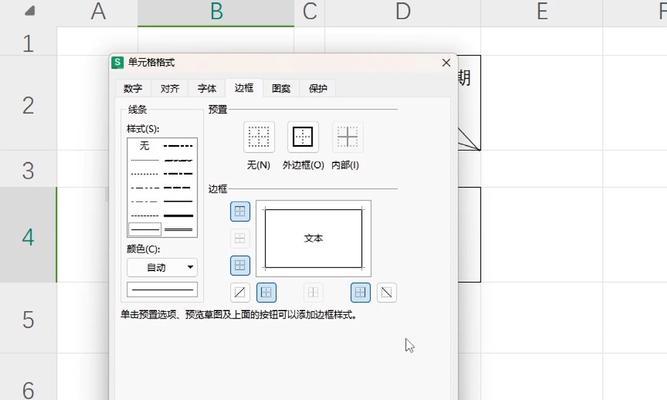Select the 无 line style
This screenshot has height=400, width=667.
(x=145, y=146)
